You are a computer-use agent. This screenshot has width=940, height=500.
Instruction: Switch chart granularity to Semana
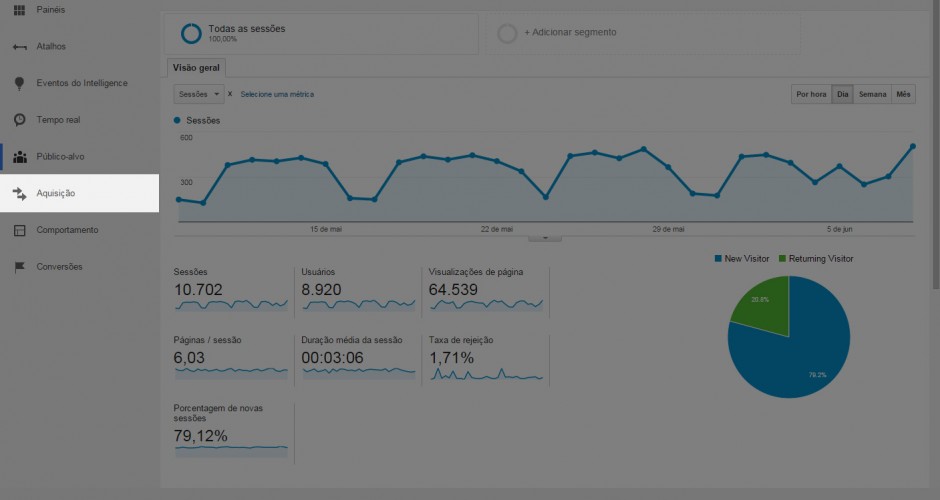(872, 94)
